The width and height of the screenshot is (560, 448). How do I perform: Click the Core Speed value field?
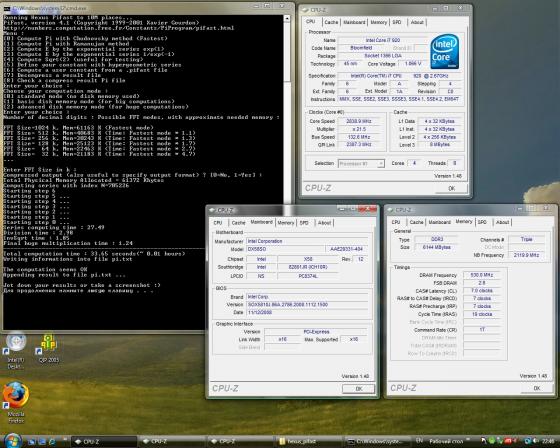tap(359, 121)
